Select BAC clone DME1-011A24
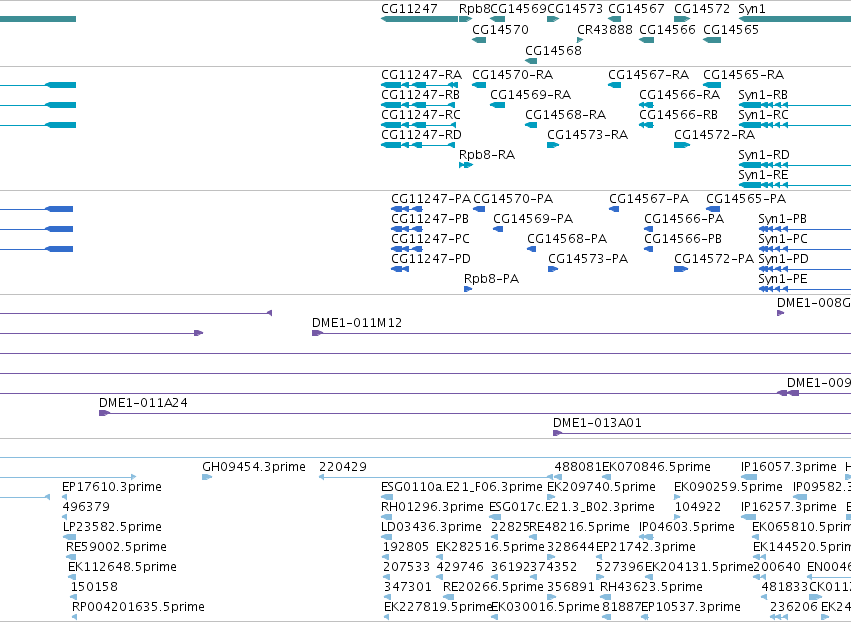Viewport: 851px width, 622px height. click(x=143, y=403)
